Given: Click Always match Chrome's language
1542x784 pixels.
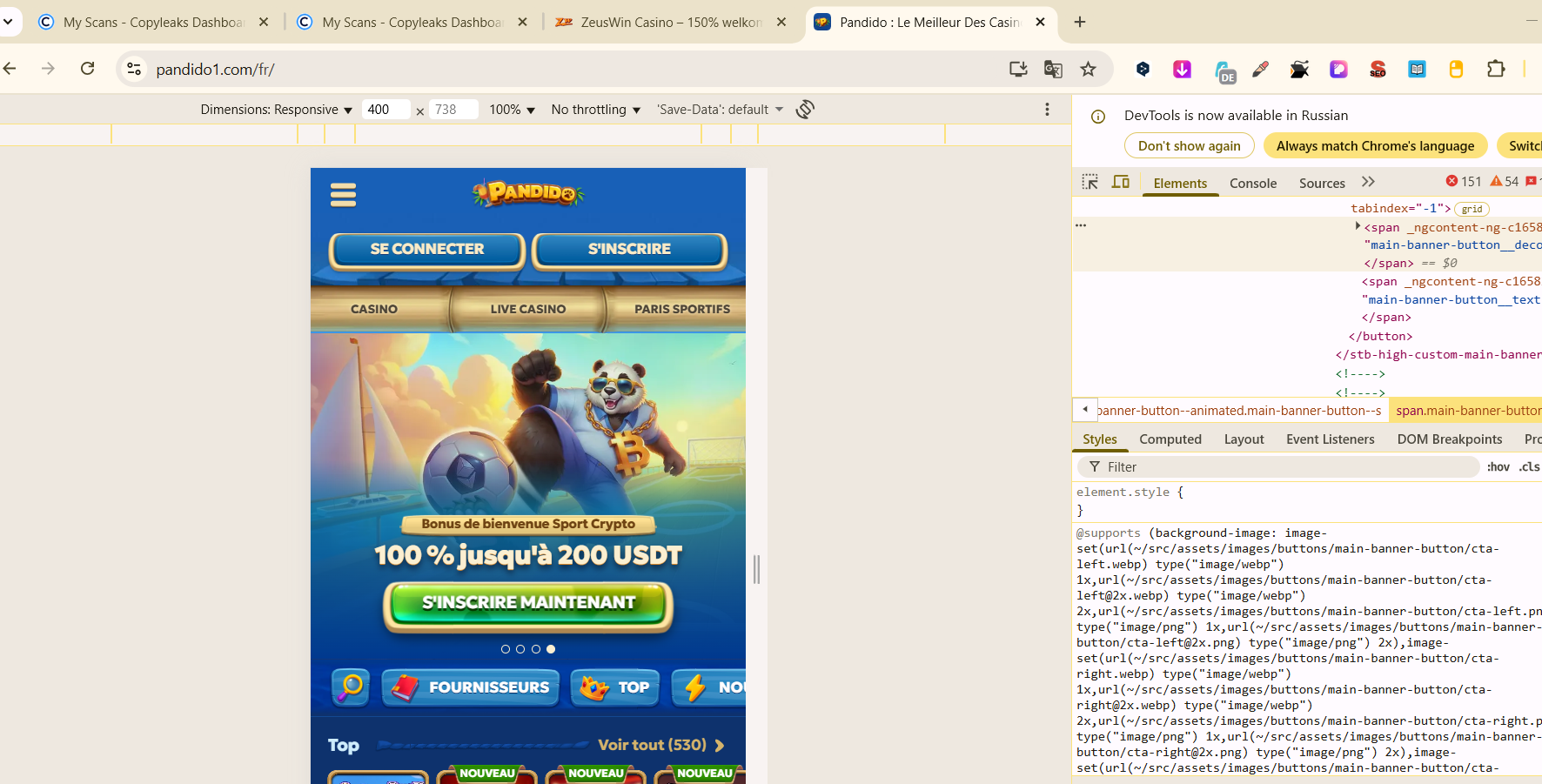Looking at the screenshot, I should pos(1376,145).
